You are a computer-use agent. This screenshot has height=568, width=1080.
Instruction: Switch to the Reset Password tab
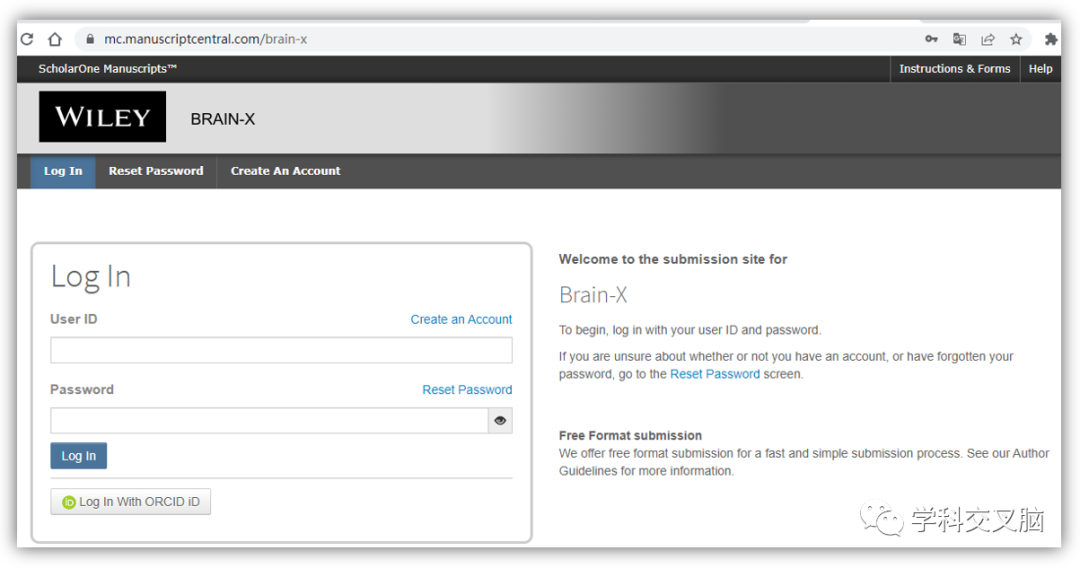tap(156, 171)
